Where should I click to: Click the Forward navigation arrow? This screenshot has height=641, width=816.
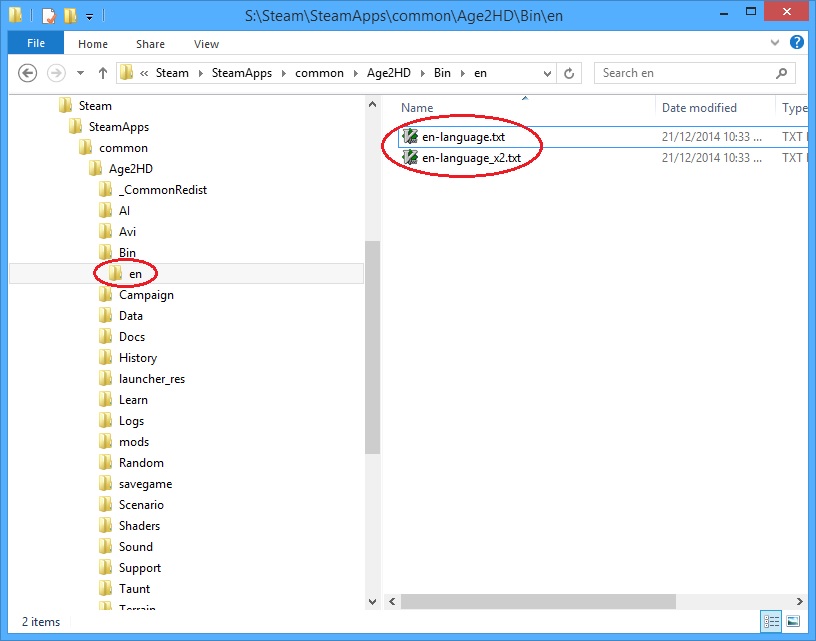coord(56,73)
